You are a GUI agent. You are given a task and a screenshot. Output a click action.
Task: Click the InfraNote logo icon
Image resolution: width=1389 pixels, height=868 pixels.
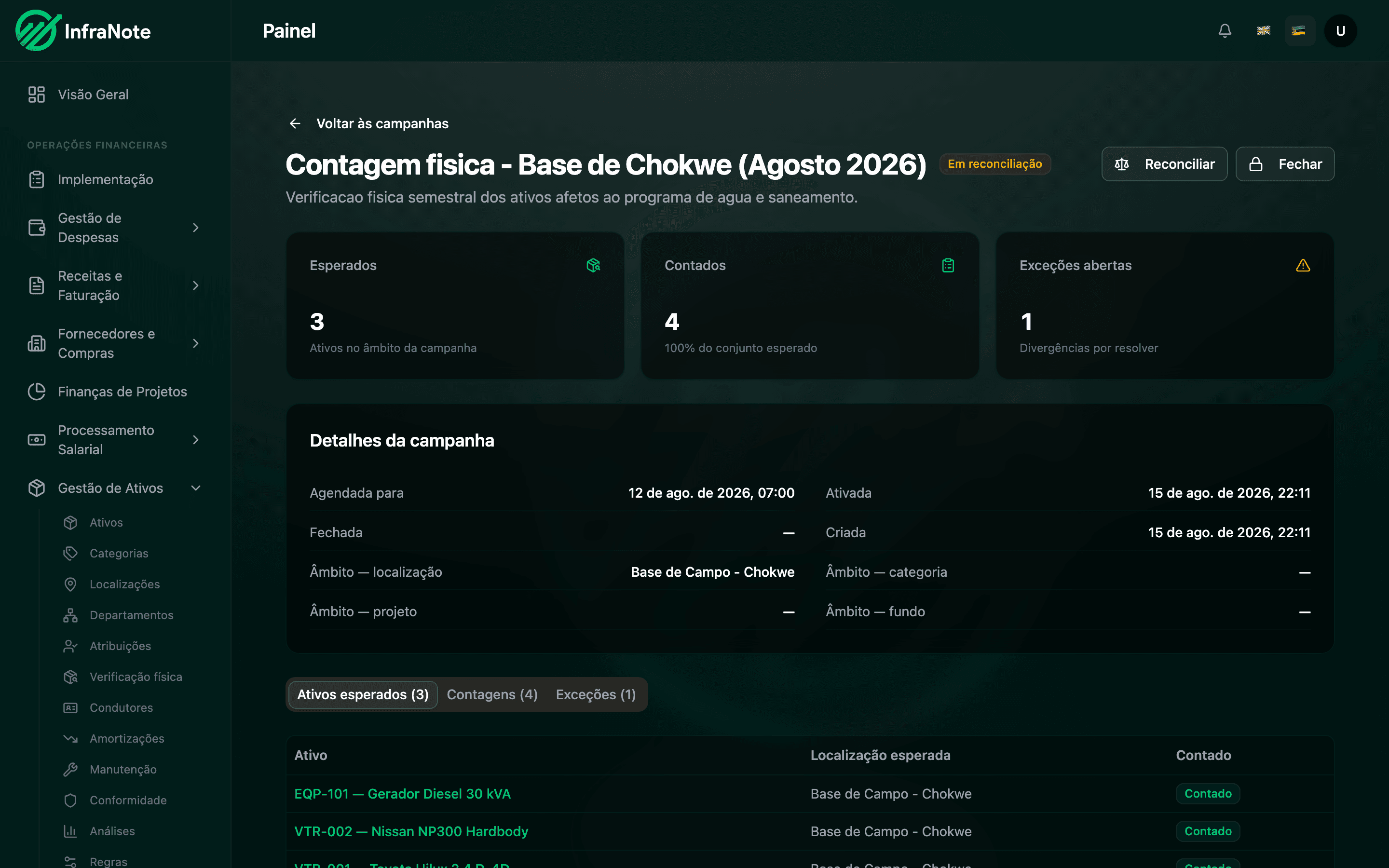click(39, 30)
